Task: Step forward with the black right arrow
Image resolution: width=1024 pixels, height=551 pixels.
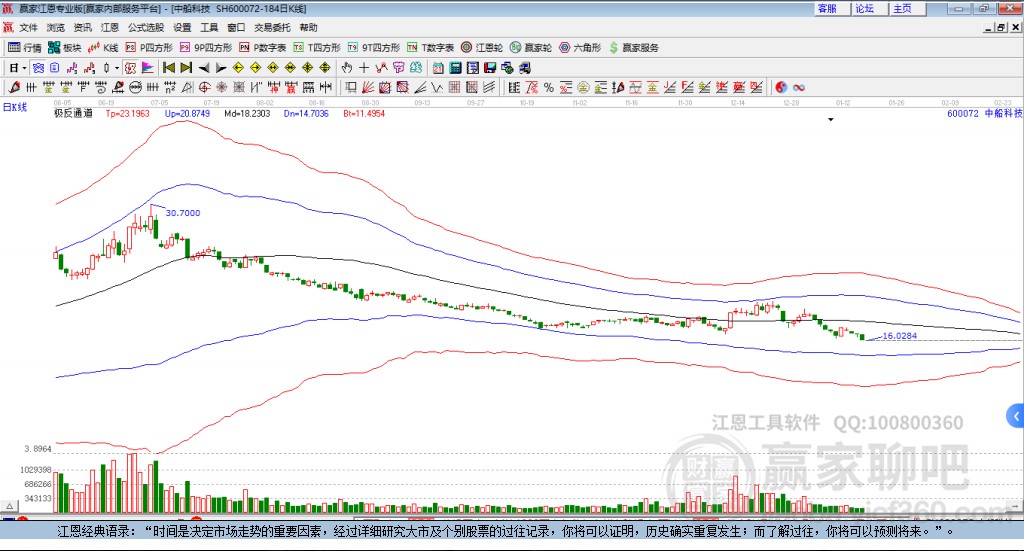Action: [x=221, y=68]
